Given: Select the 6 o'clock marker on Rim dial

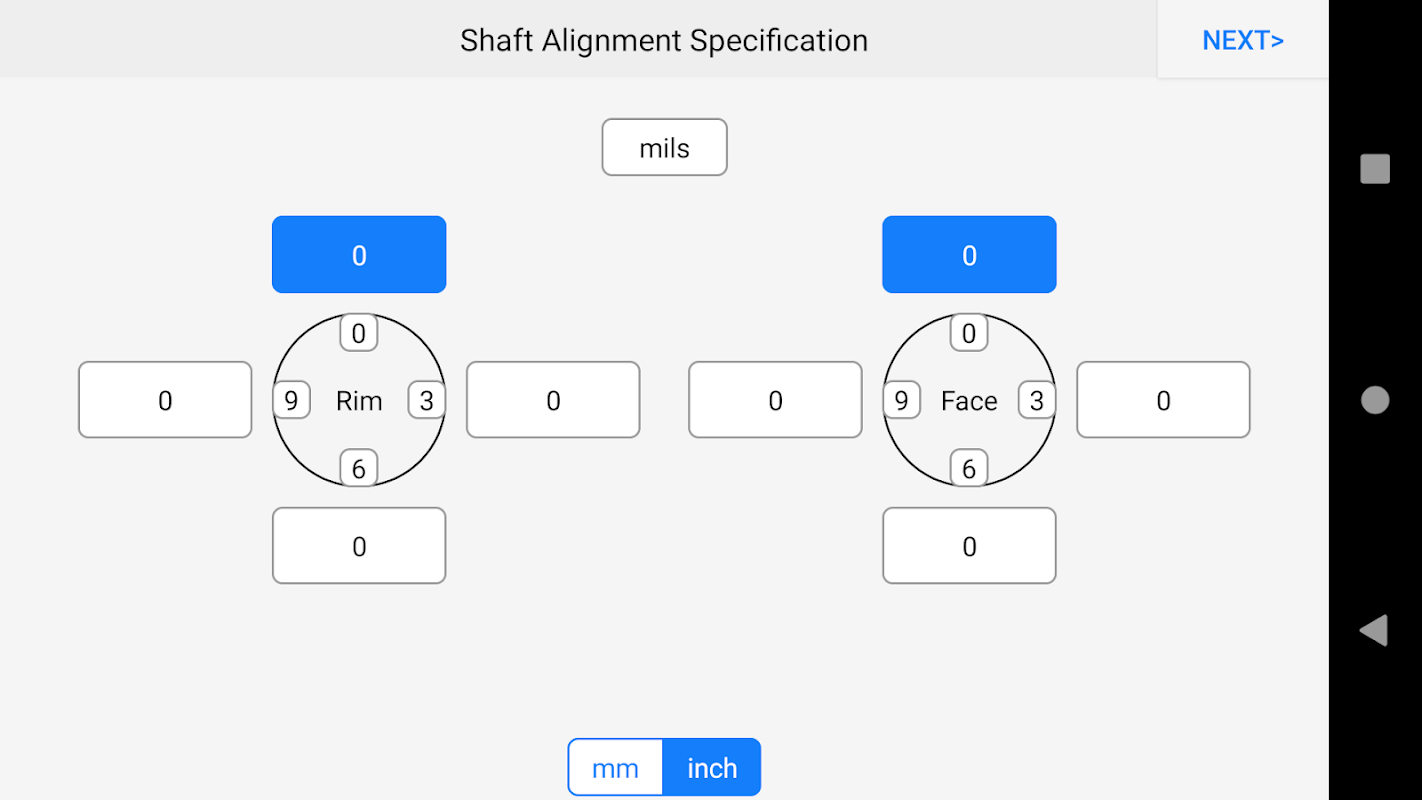Looking at the screenshot, I should click(x=359, y=467).
